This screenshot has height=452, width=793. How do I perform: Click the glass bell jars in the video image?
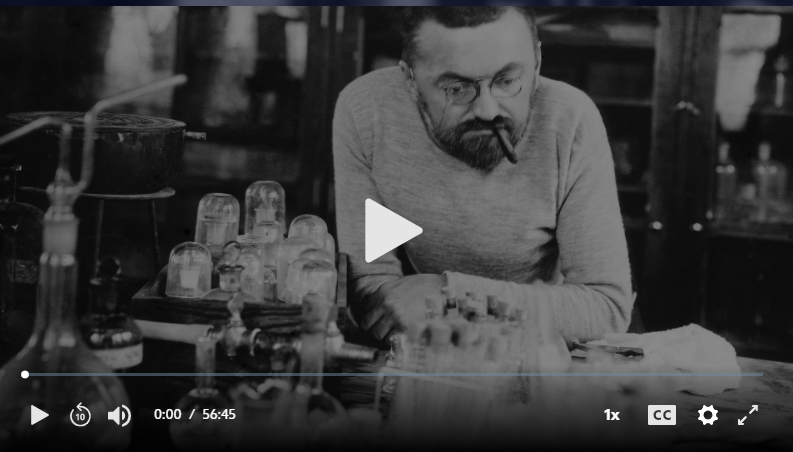pos(253,243)
